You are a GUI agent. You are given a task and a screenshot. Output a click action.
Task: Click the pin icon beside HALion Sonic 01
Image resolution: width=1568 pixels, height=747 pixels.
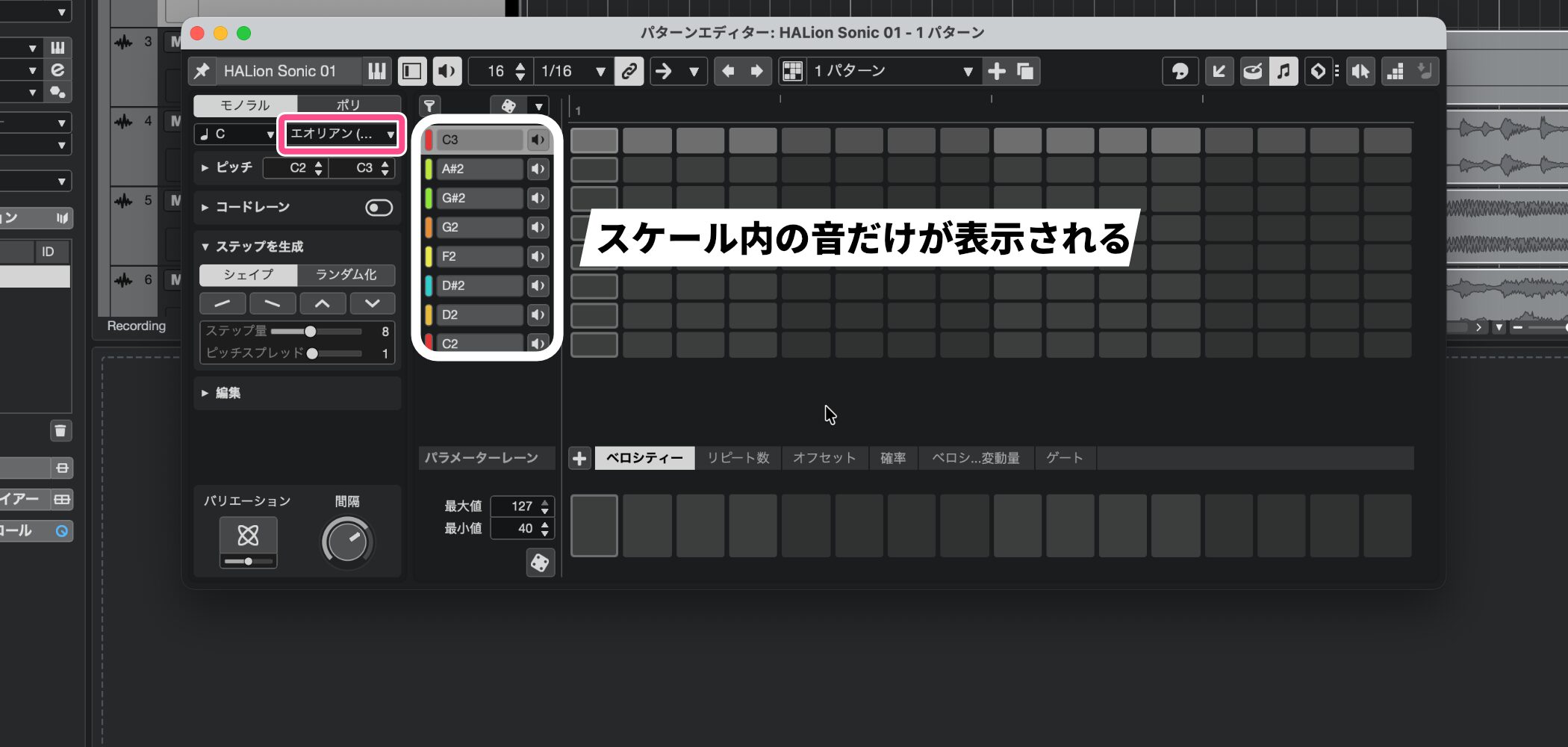202,71
